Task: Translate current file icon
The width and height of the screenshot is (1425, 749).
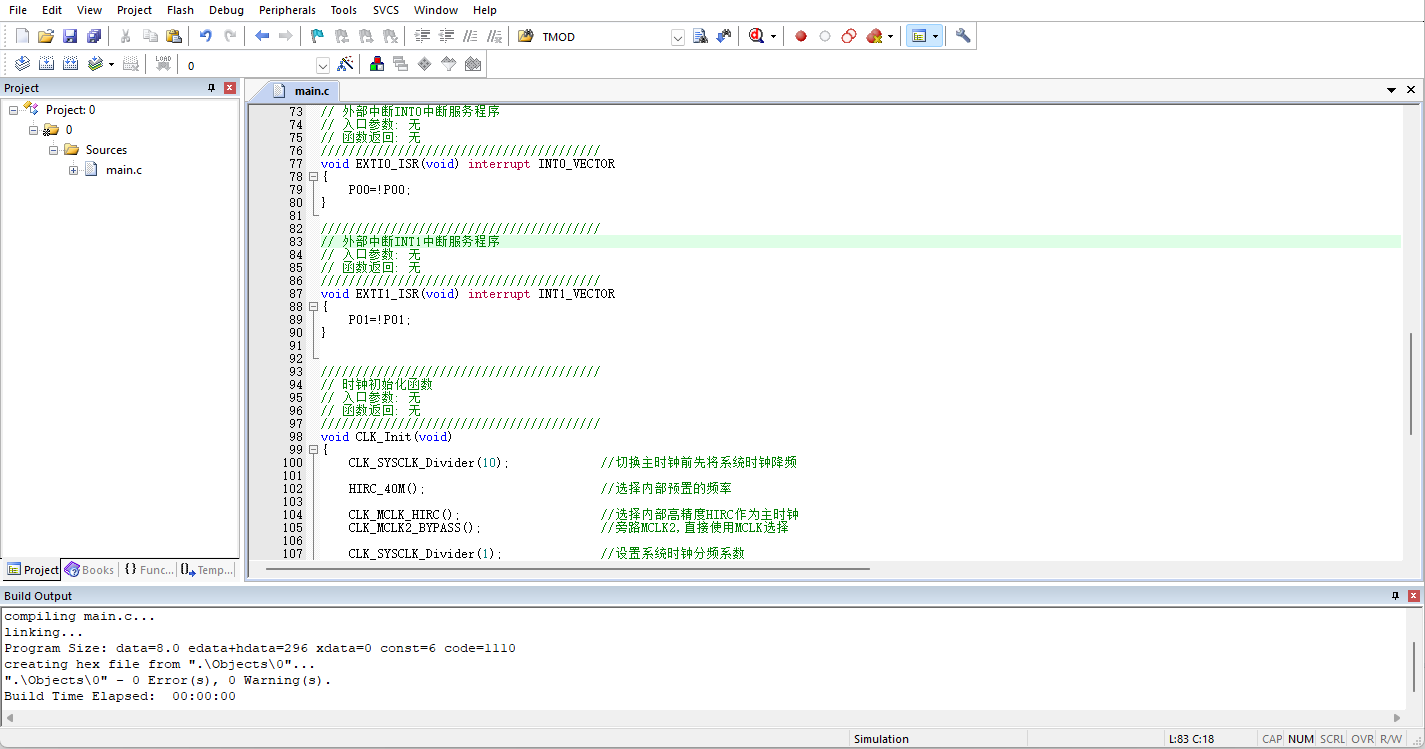Action: click(22, 64)
